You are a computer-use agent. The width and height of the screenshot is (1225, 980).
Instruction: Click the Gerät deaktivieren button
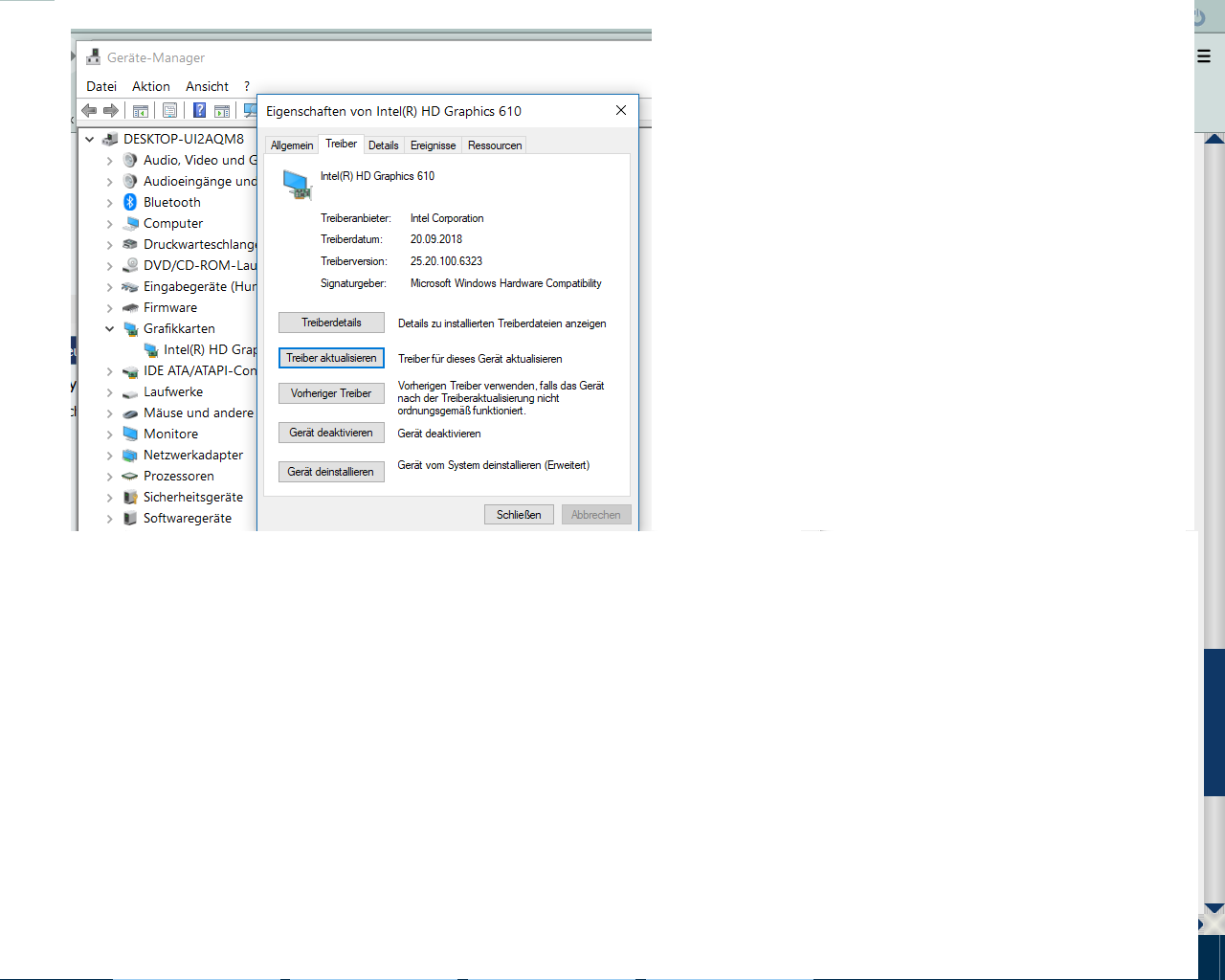coord(331,433)
